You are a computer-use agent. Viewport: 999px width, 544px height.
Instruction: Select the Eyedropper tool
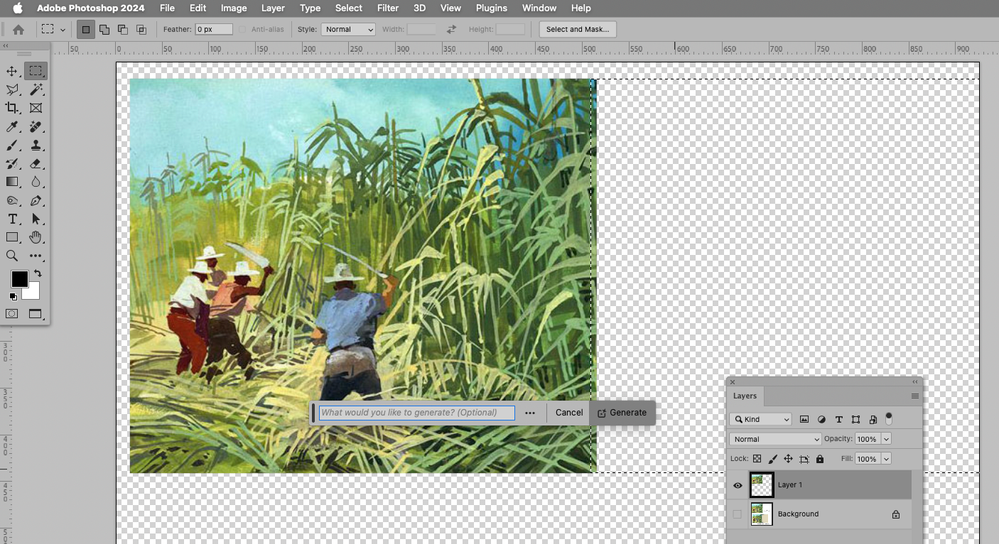pyautogui.click(x=12, y=127)
